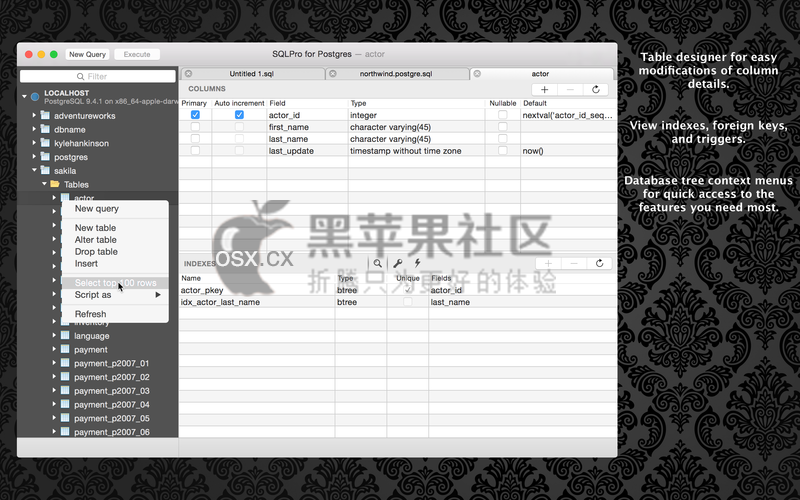Viewport: 800px width, 500px height.
Task: Expand the dbname database
Action: click(x=34, y=129)
